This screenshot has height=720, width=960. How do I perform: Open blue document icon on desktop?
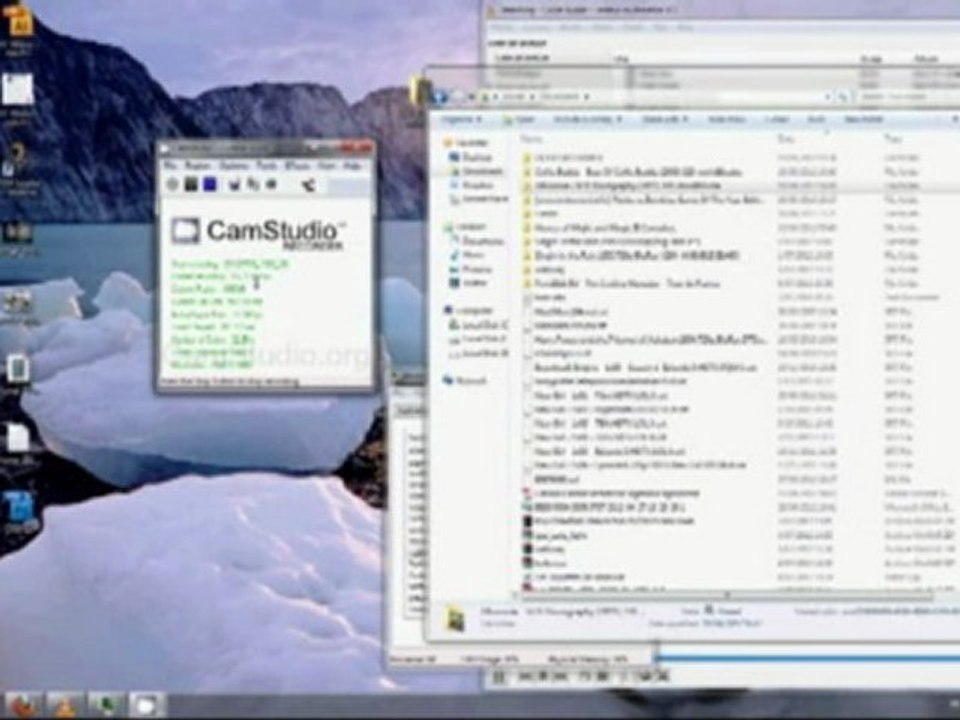pyautogui.click(x=20, y=509)
